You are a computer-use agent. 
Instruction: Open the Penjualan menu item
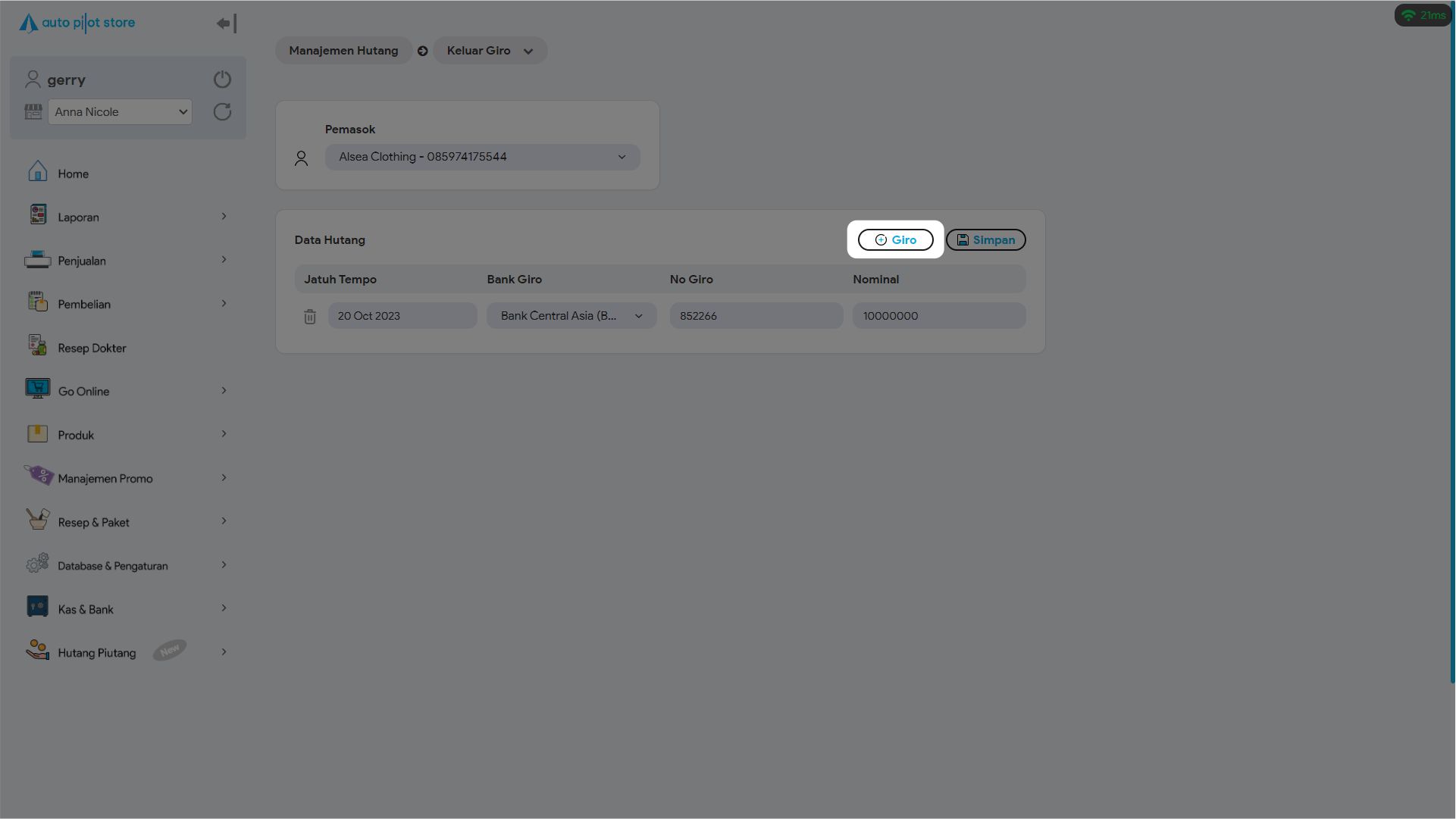[82, 261]
